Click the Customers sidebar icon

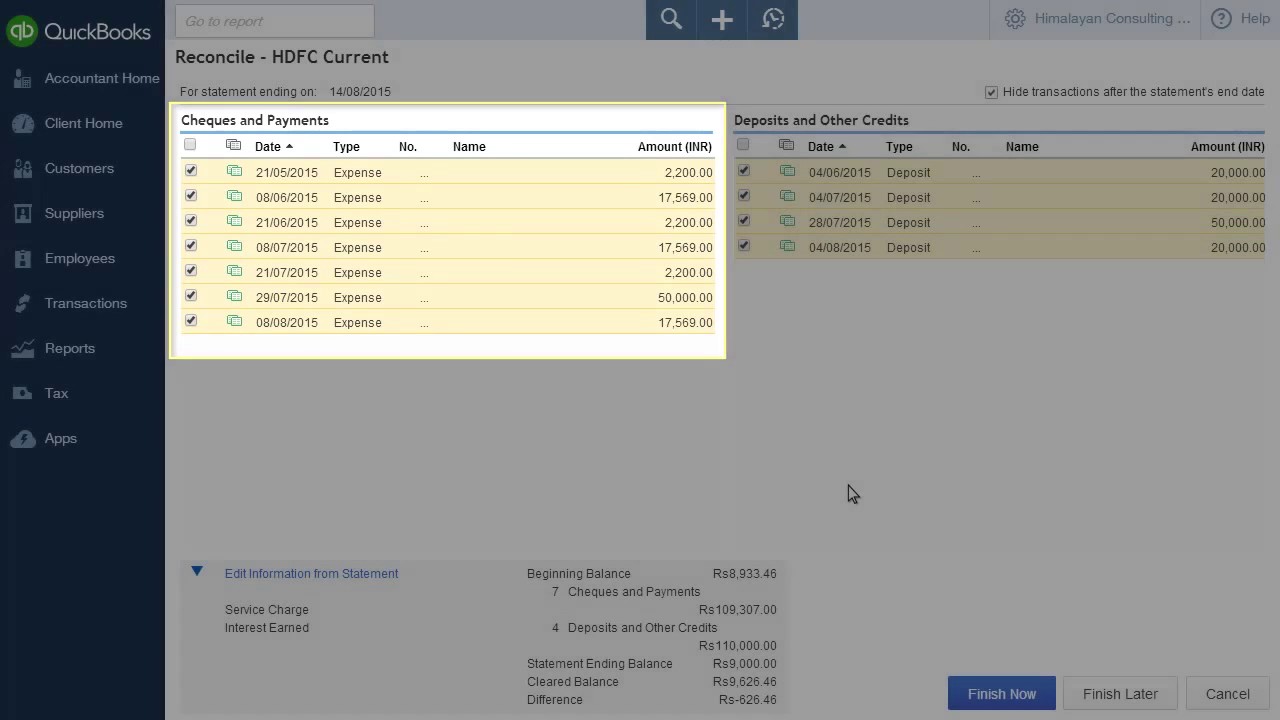click(x=23, y=169)
